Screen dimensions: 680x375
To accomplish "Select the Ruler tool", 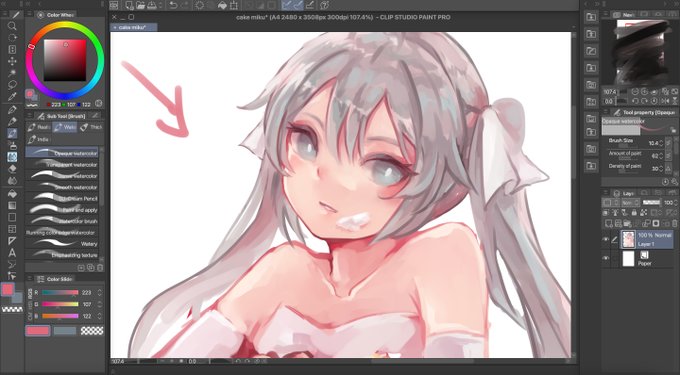I will 12,241.
